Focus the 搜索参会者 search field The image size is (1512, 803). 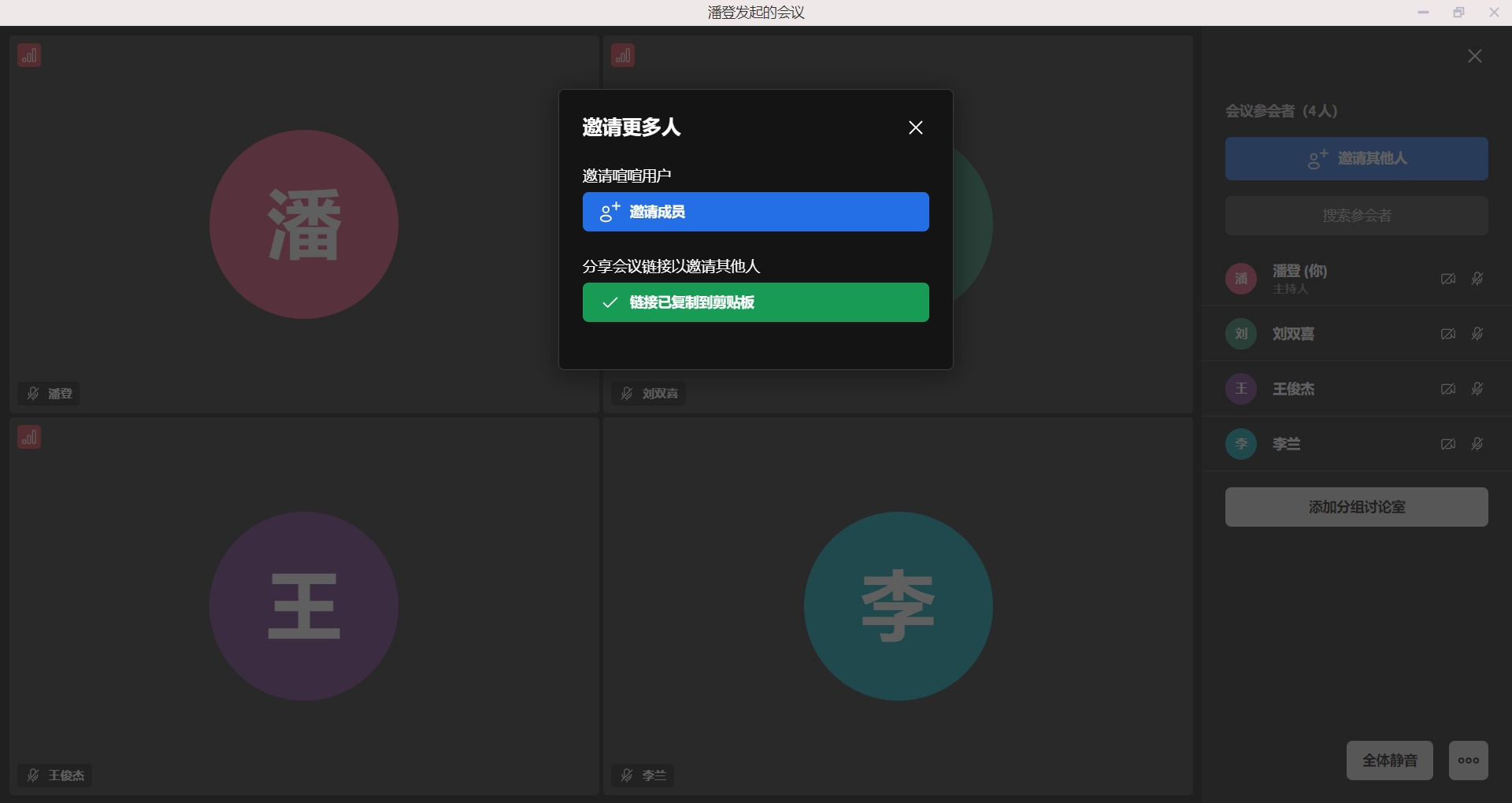click(1356, 216)
